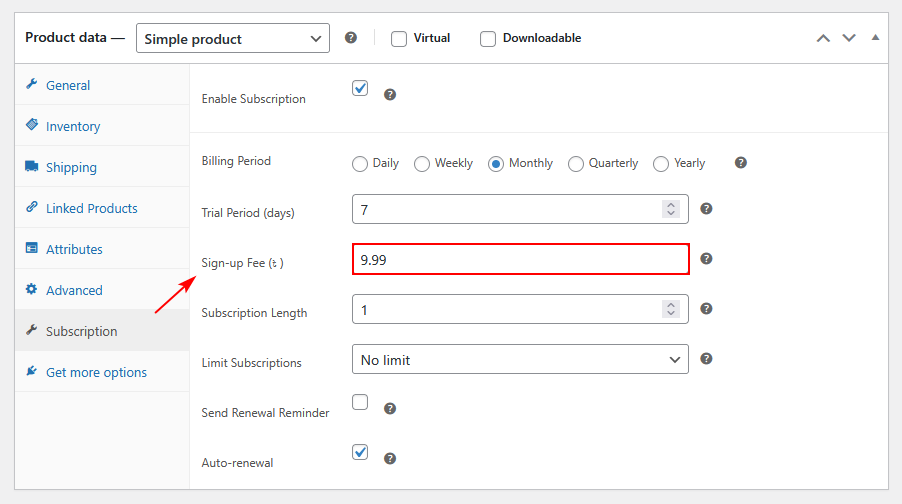Open the Simple product type dropdown
Viewport: 902px width, 504px height.
[233, 39]
